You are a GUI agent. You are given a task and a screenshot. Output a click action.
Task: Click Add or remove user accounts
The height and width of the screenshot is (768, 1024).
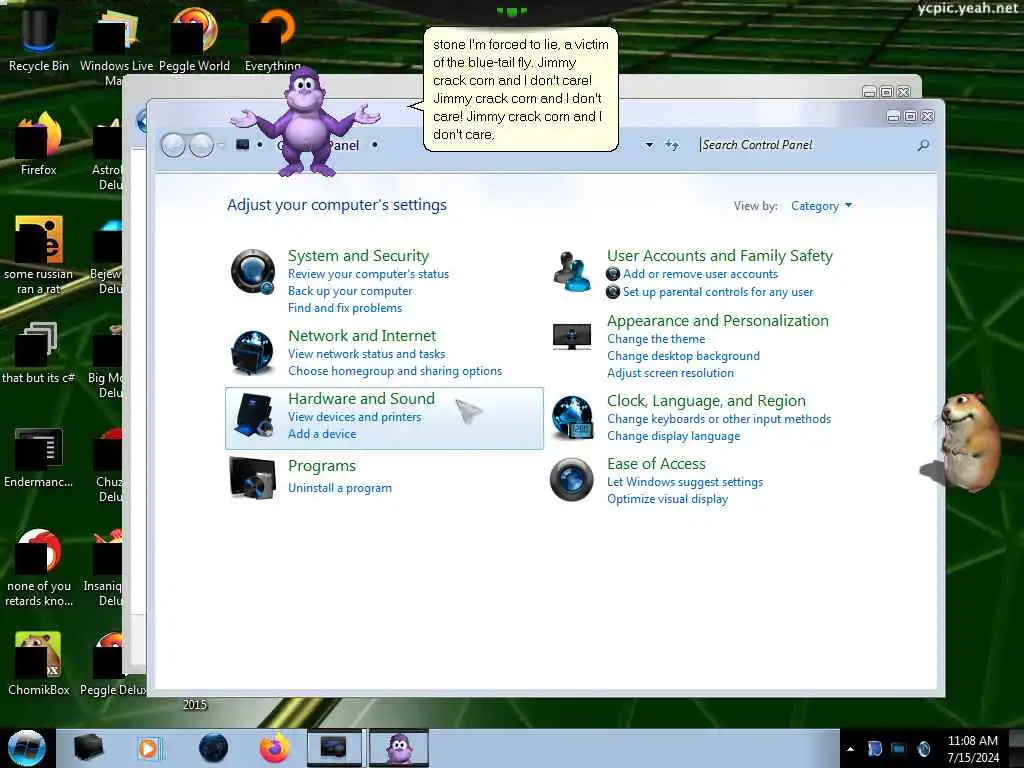click(700, 274)
